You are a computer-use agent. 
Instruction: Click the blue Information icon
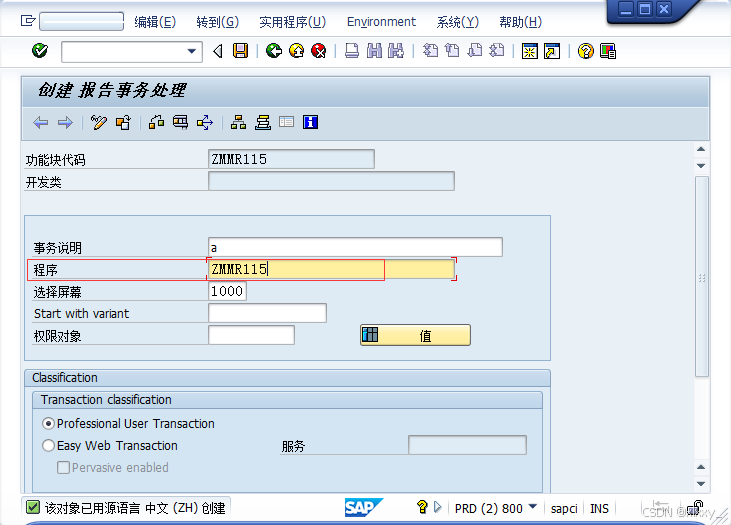coord(310,122)
